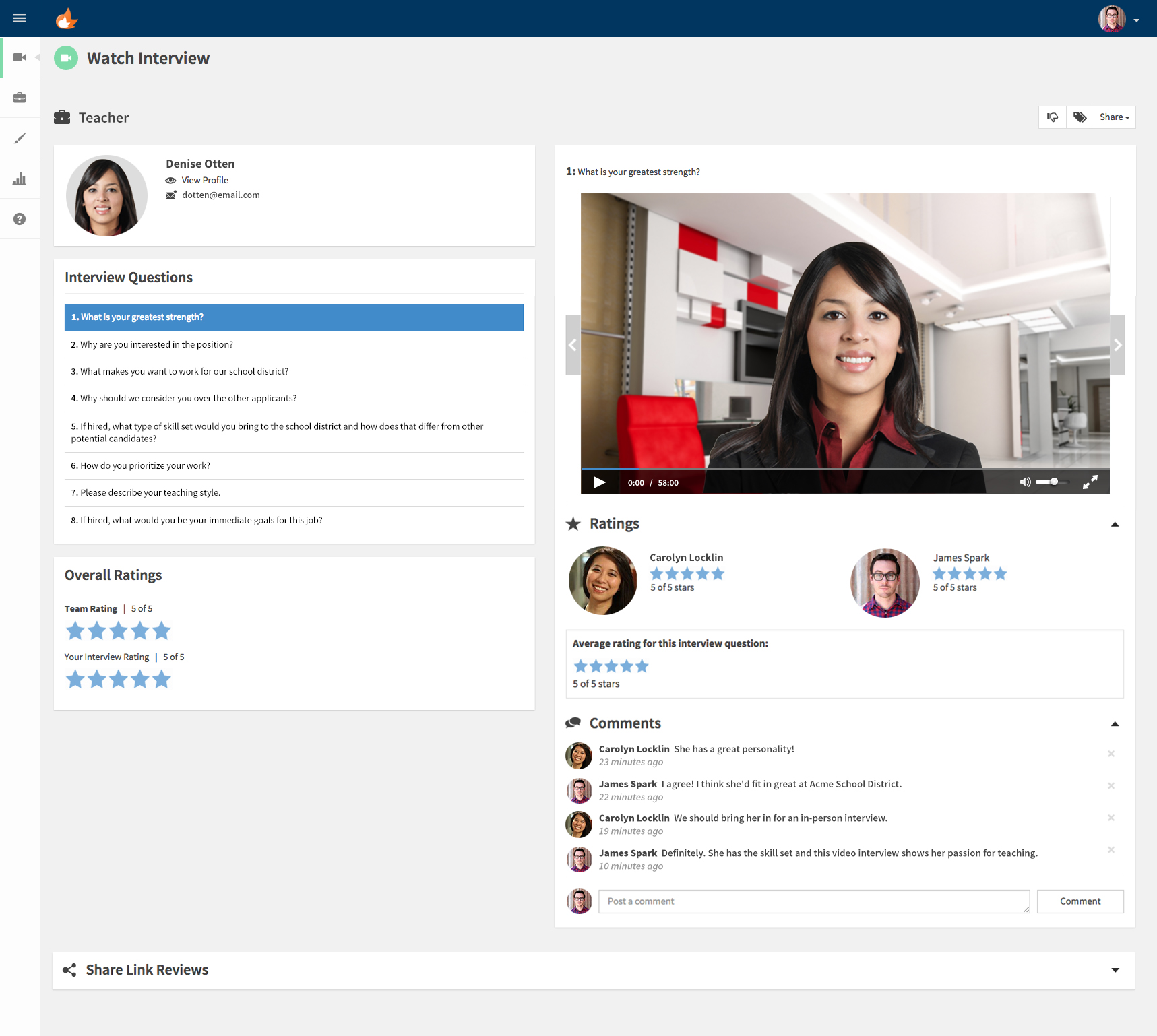Open the hamburger navigation menu
This screenshot has height=1036, width=1157.
pos(20,18)
